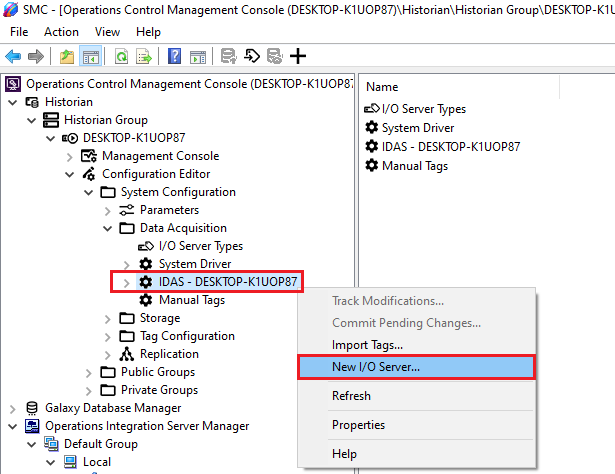Expand the Storage folder

pos(107,319)
